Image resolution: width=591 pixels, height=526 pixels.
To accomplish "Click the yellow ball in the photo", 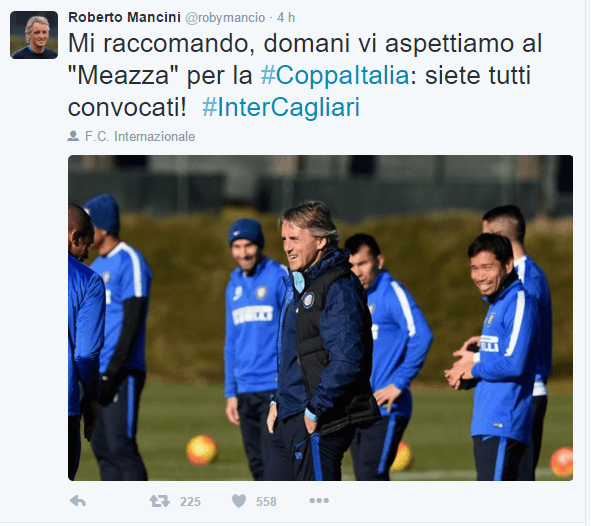I will [202, 450].
